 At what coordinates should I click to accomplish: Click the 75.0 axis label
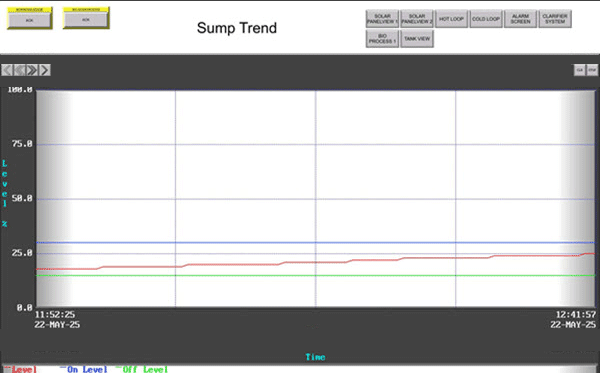pyautogui.click(x=22, y=144)
